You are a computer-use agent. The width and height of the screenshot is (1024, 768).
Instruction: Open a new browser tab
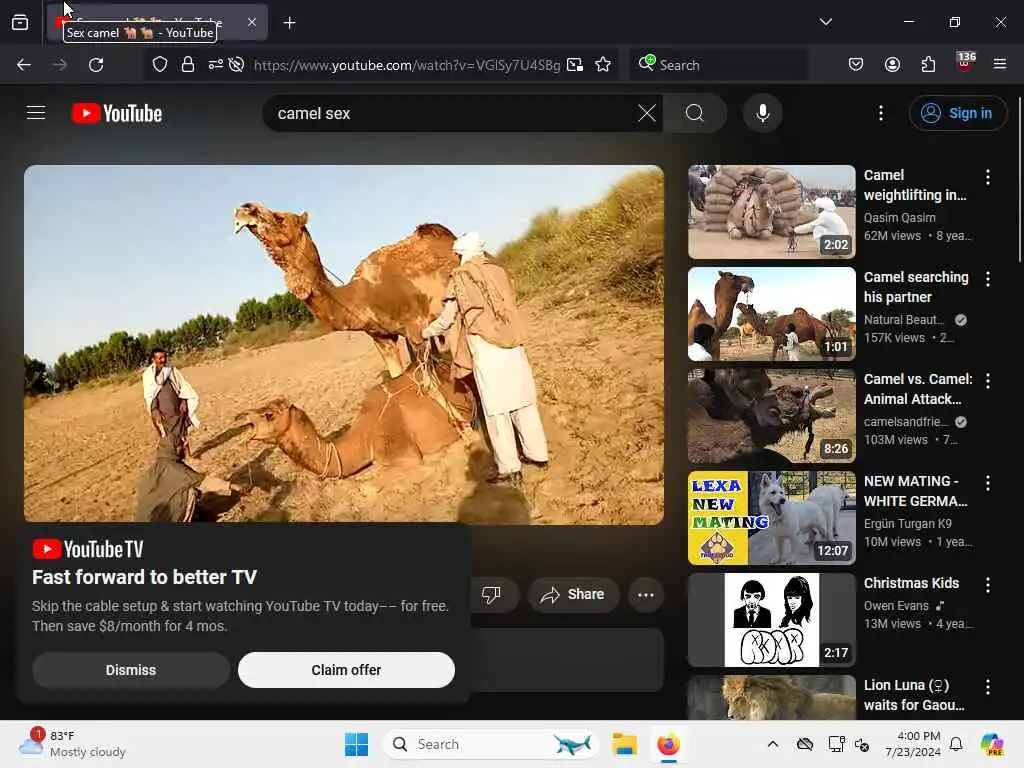289,23
